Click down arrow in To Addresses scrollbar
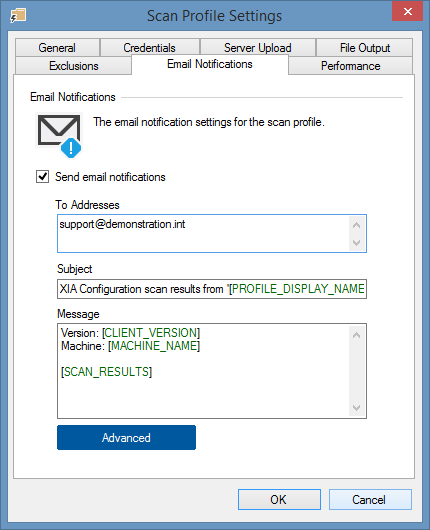Screen dimensions: 430x530 (x=356, y=242)
